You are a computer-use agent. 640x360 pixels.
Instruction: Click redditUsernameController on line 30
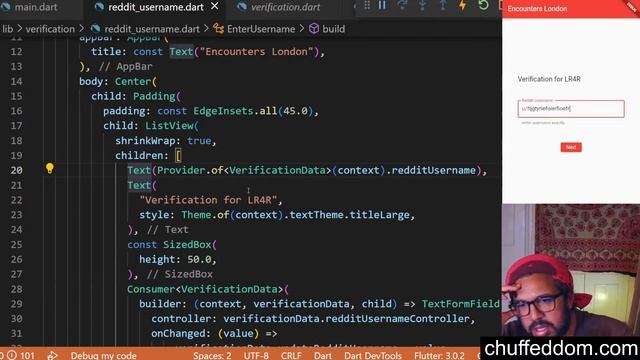tap(397, 318)
